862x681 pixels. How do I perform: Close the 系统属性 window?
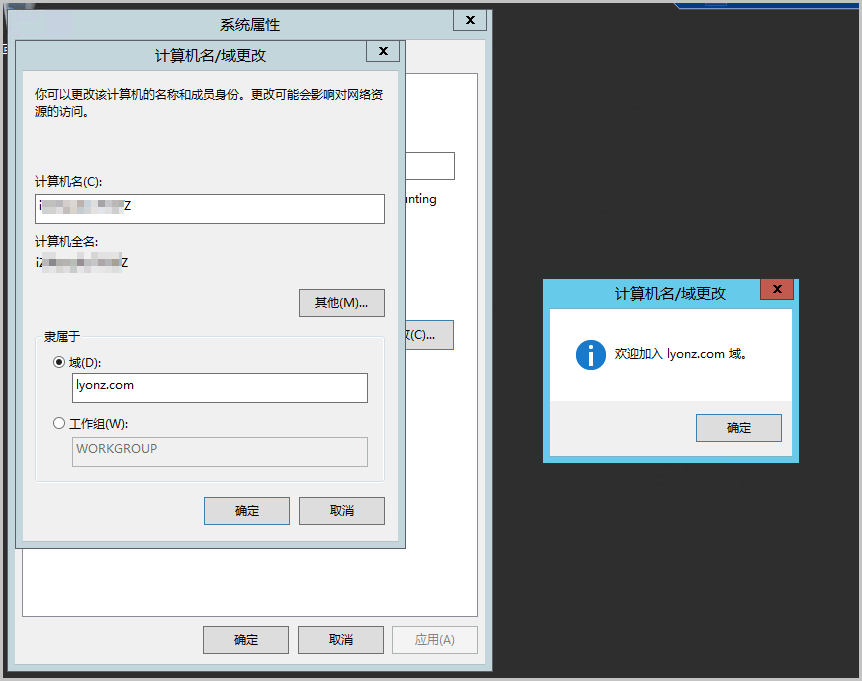tap(470, 20)
